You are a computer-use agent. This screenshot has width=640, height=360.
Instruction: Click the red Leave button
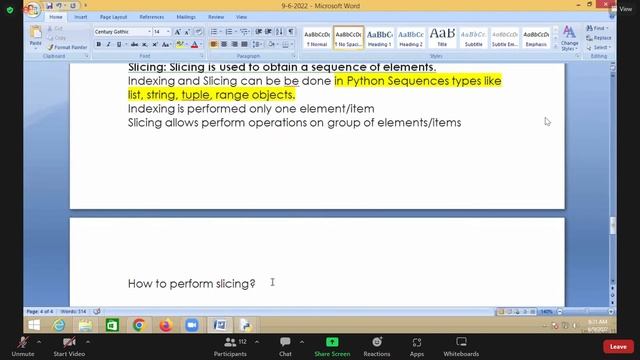point(618,347)
